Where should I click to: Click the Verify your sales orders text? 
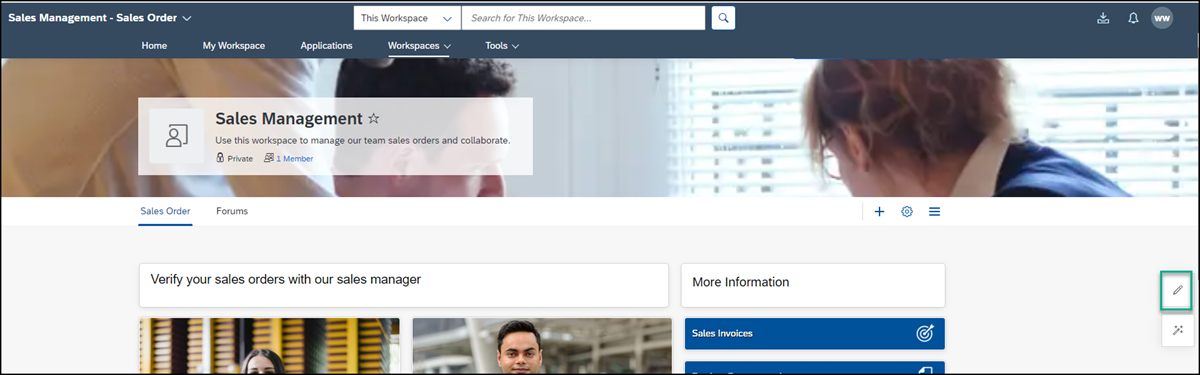tap(285, 280)
